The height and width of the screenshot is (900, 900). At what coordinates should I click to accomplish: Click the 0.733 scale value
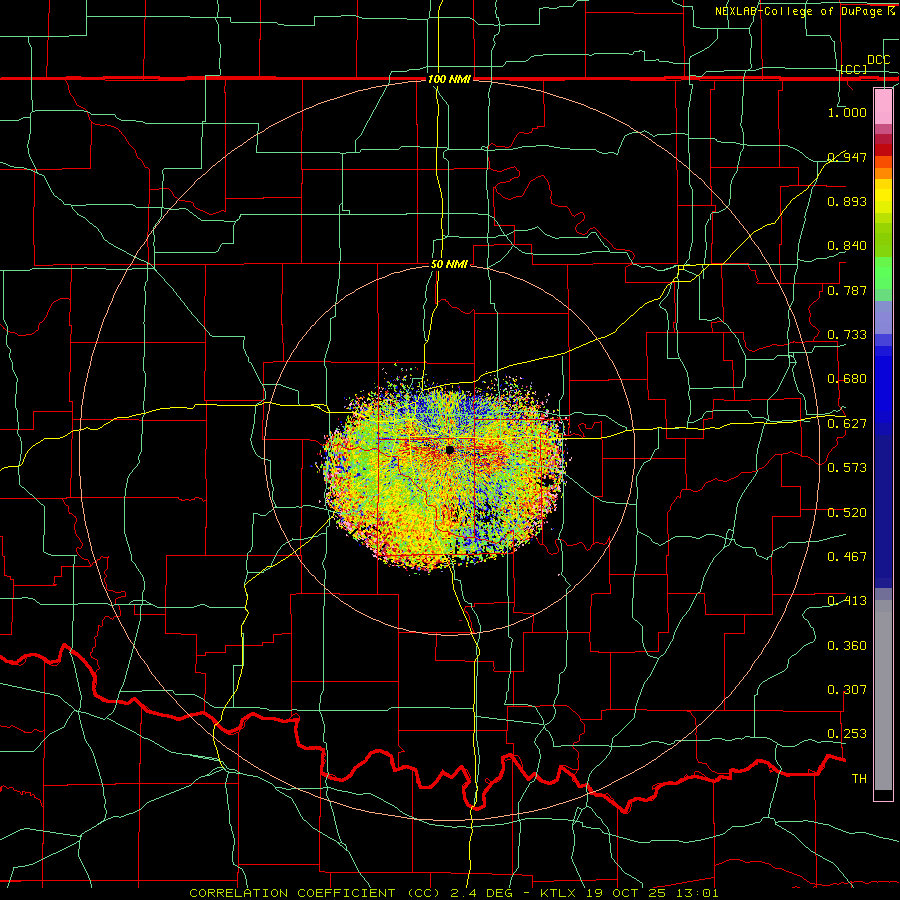point(847,335)
